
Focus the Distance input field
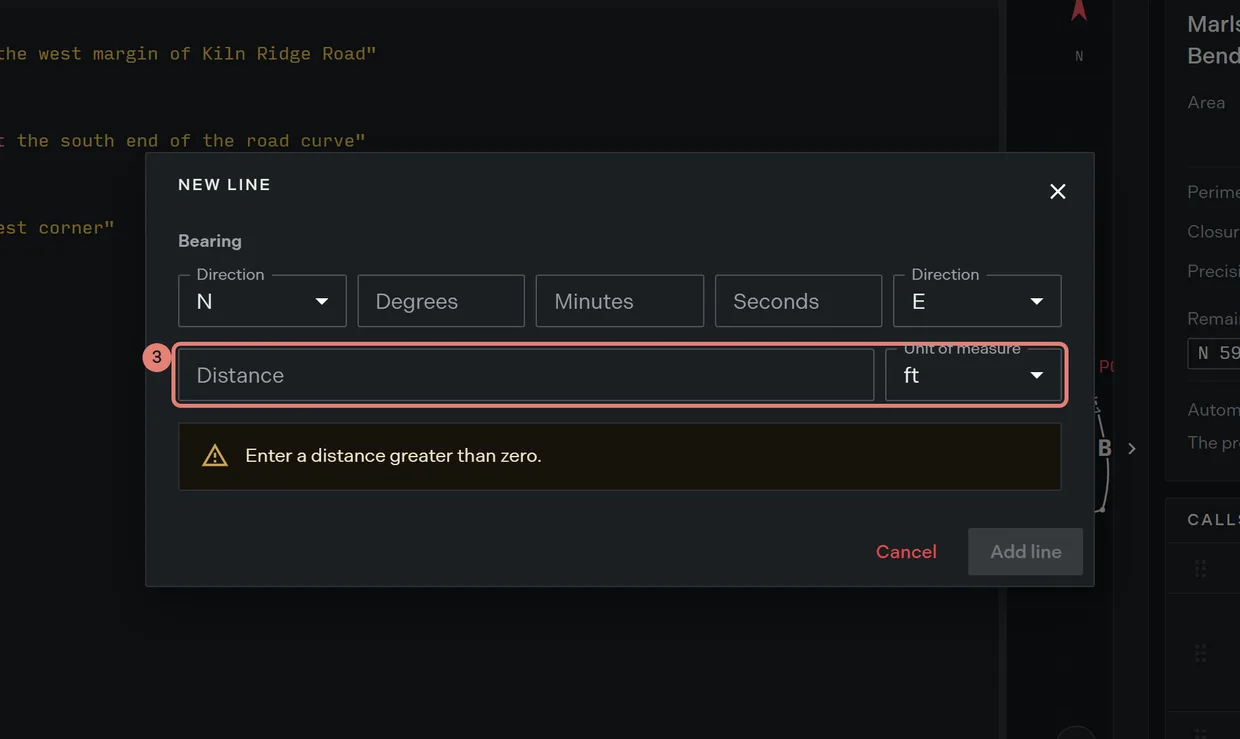click(526, 375)
